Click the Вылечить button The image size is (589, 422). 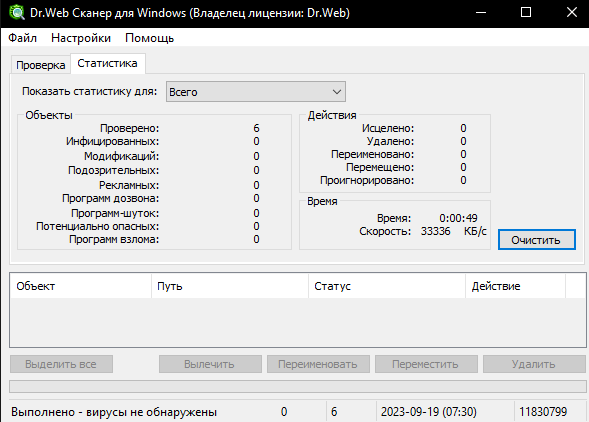[210, 364]
